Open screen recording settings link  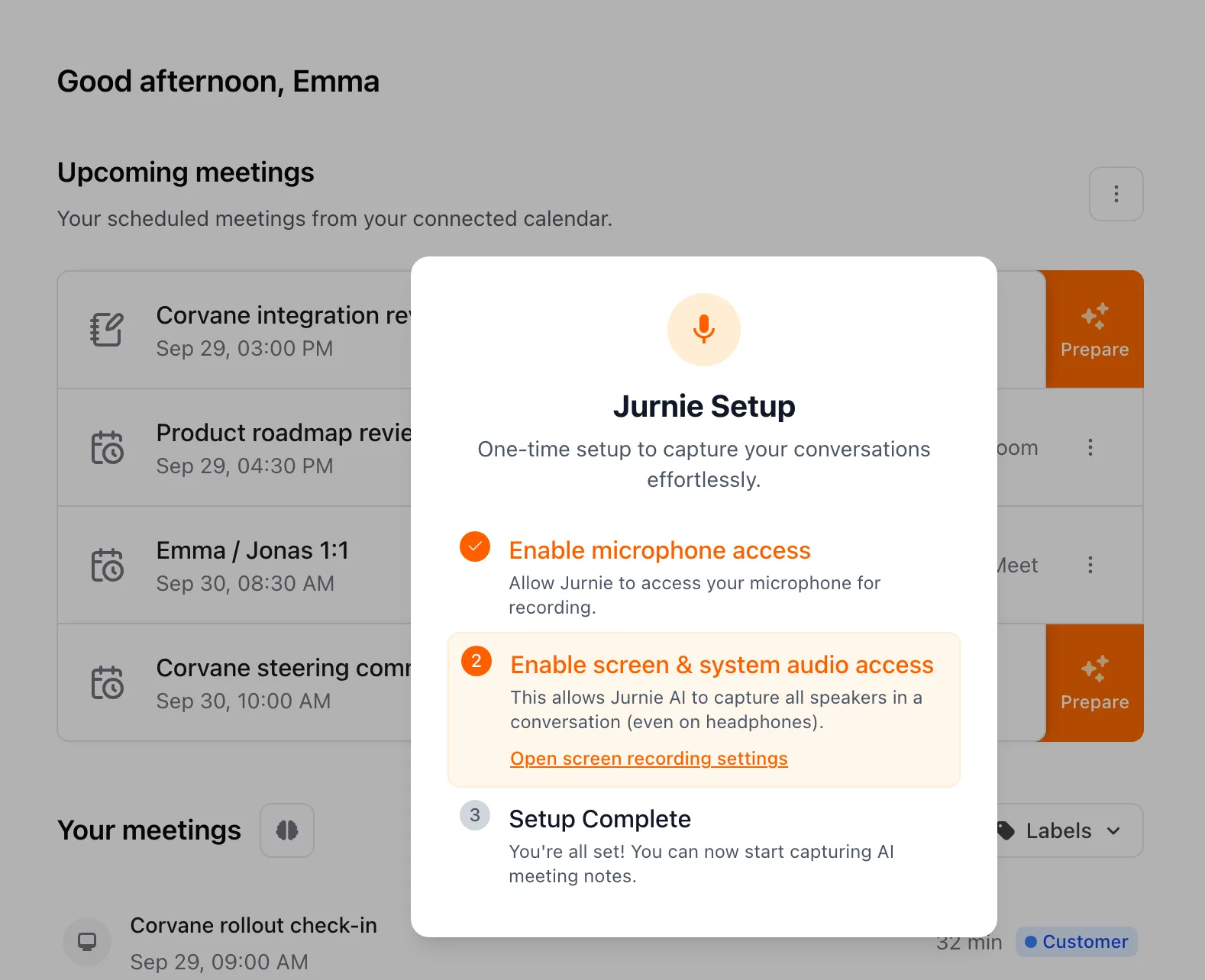(x=648, y=759)
